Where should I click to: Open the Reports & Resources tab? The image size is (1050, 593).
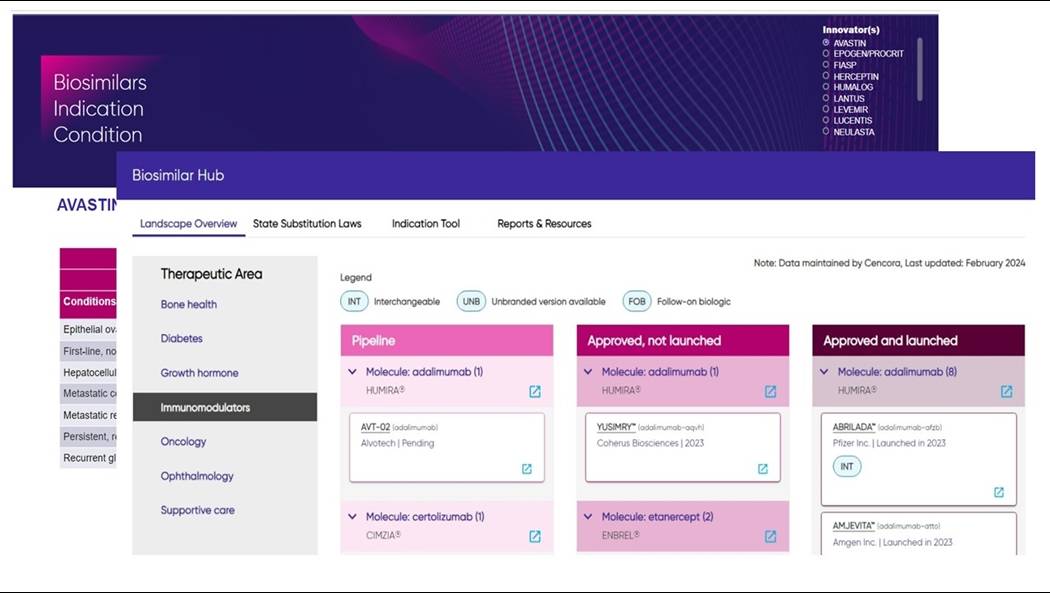tap(544, 224)
